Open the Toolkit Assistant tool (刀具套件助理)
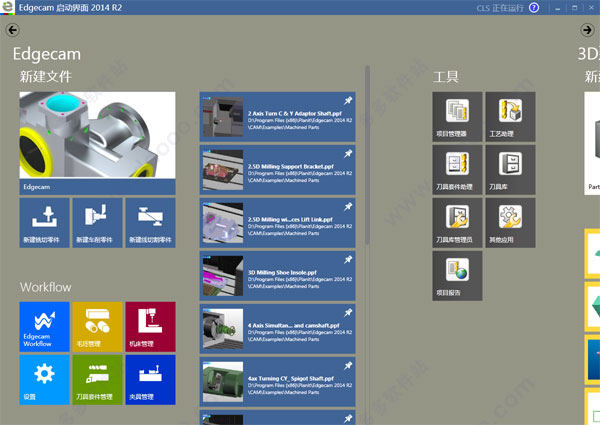Screen dimensions: 600x425 coord(457,170)
